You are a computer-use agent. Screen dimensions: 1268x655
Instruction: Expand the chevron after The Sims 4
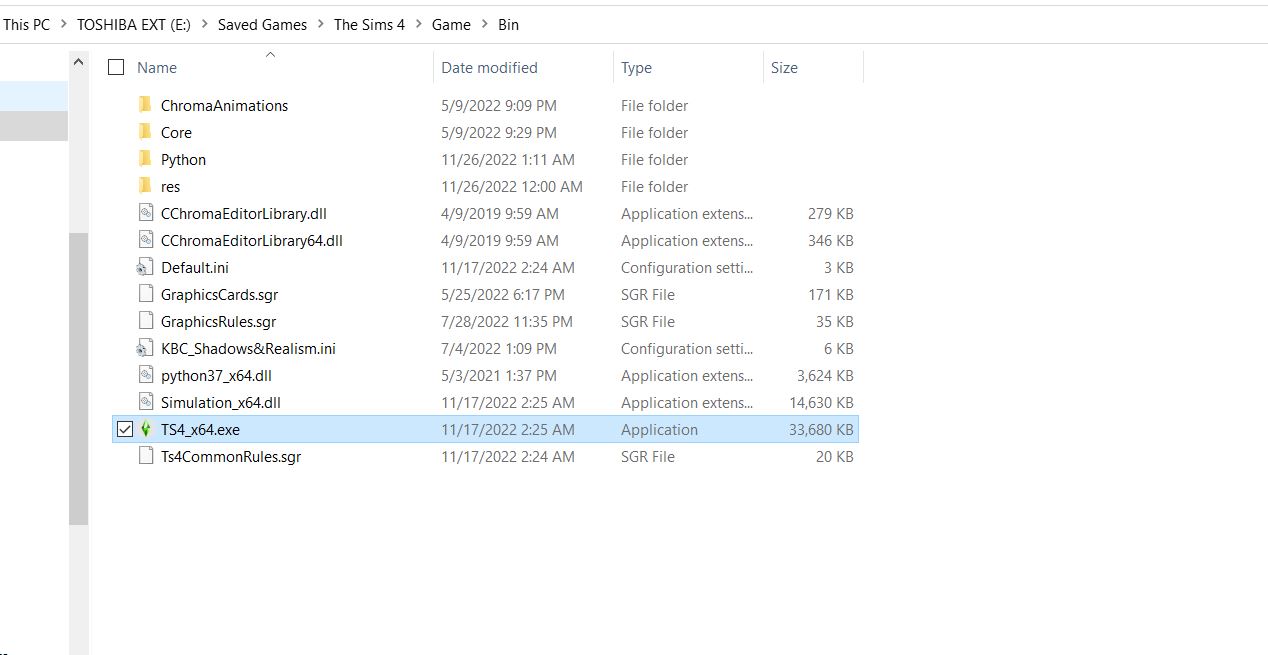pos(419,24)
